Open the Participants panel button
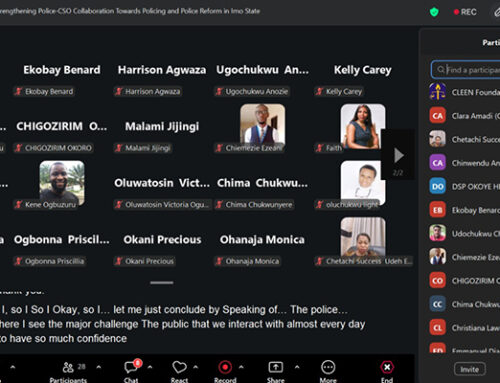The width and height of the screenshot is (500, 383). click(68, 372)
